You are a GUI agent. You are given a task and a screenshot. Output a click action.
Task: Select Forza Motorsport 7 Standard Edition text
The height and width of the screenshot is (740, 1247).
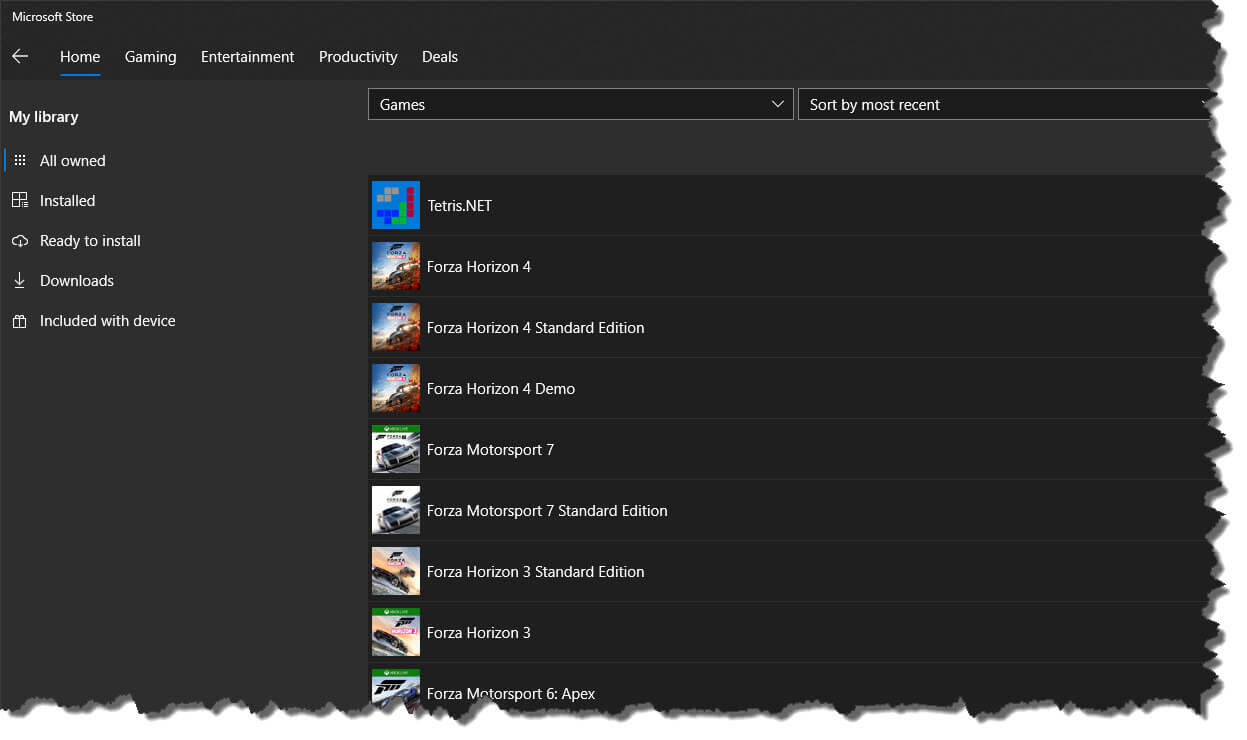547,510
